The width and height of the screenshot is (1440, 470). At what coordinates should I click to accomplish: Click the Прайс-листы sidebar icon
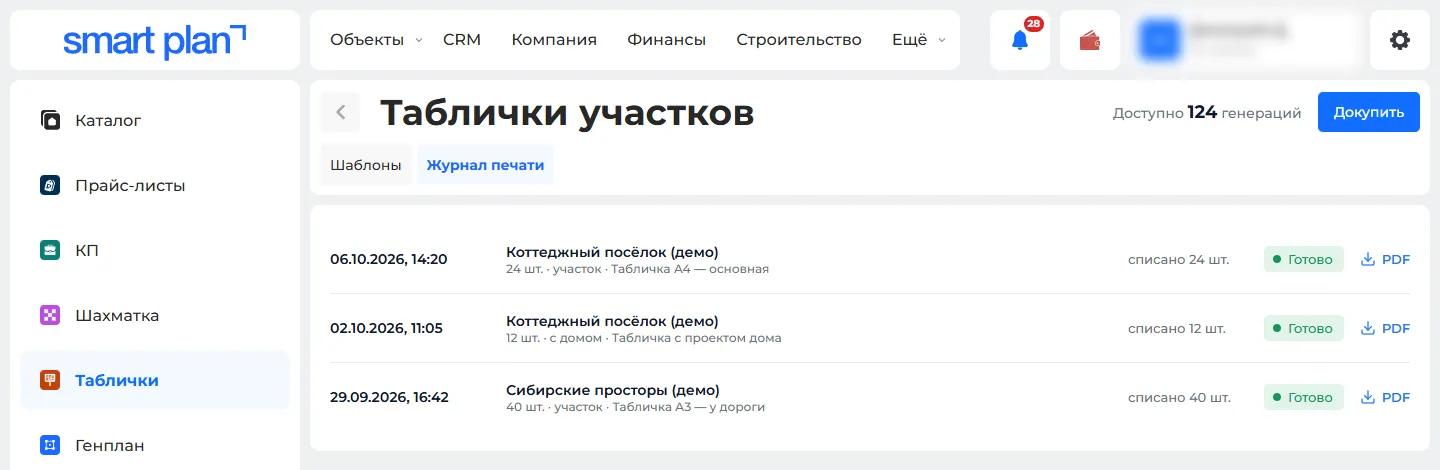pos(51,185)
